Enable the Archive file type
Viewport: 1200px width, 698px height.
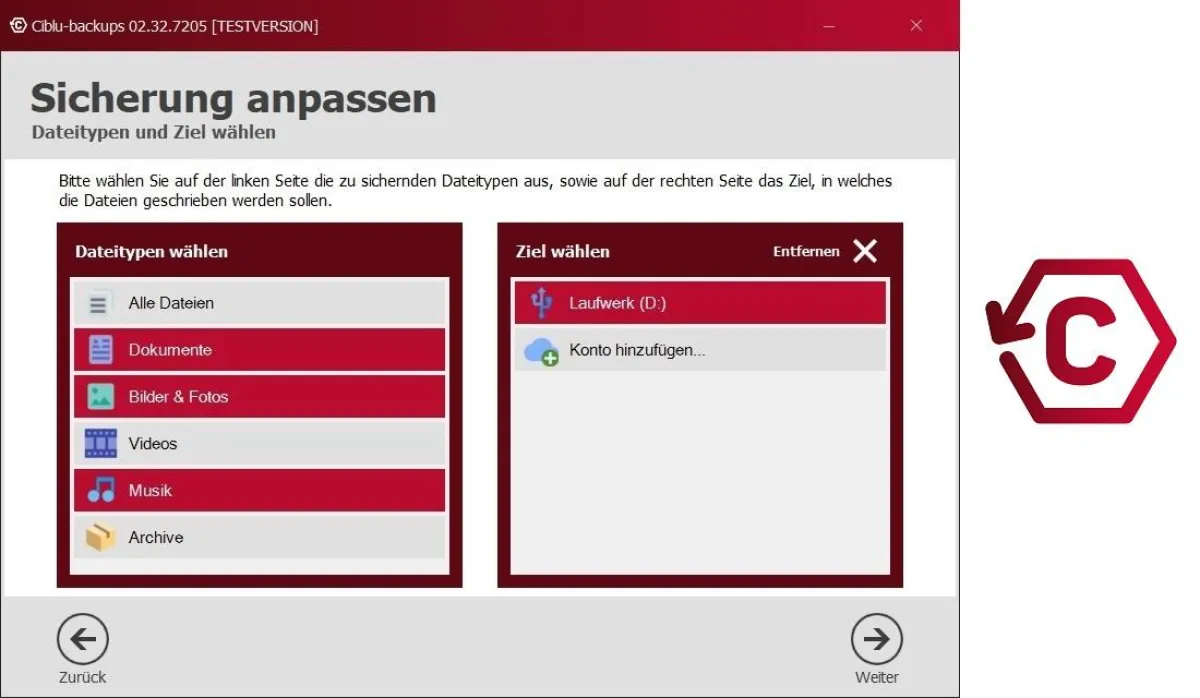click(x=260, y=537)
